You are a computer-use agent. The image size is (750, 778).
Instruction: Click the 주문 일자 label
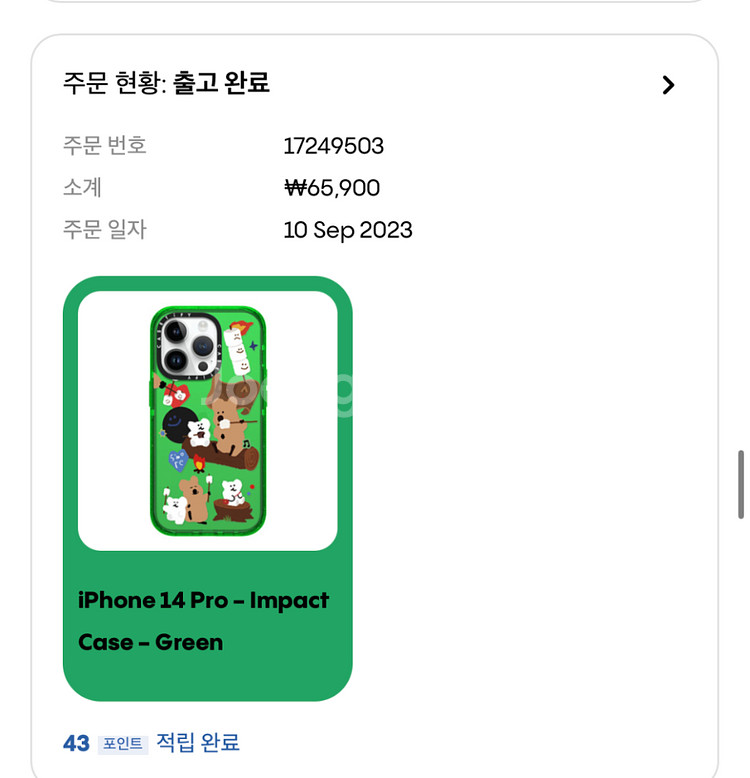pyautogui.click(x=105, y=230)
